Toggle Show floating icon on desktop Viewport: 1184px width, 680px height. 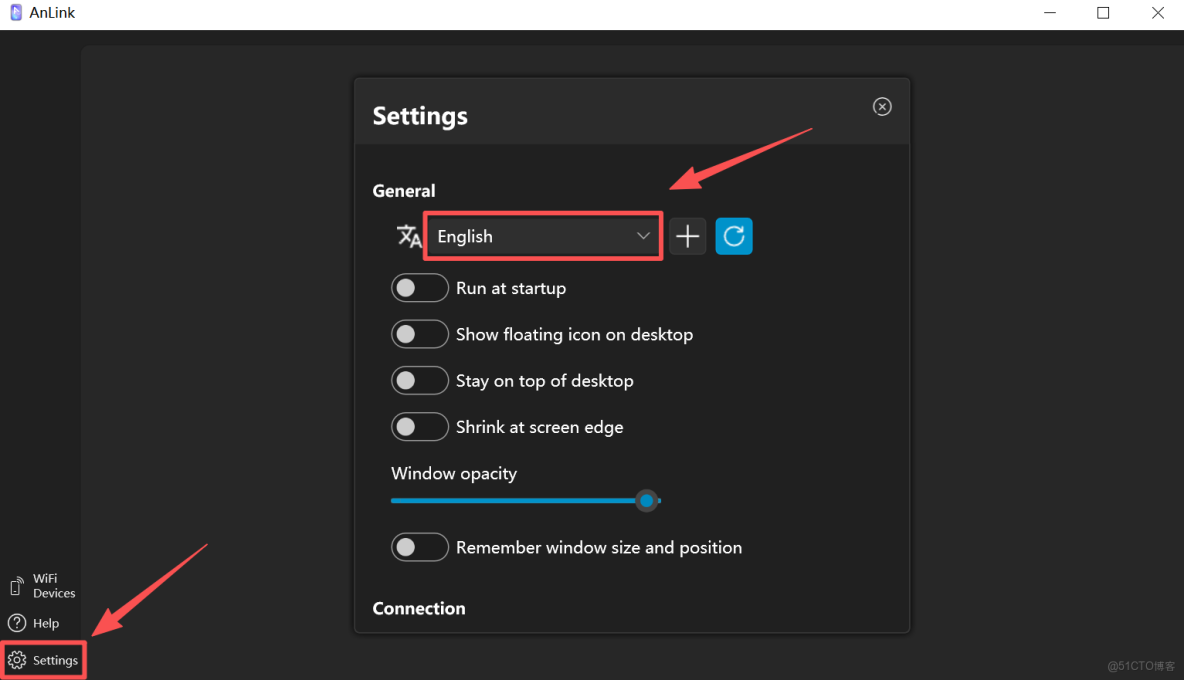(x=419, y=334)
